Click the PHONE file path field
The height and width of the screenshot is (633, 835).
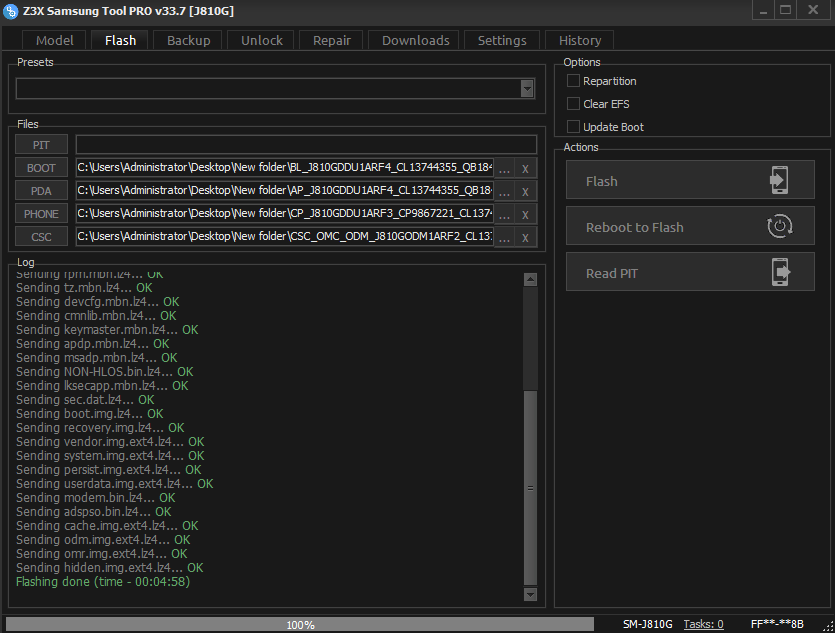[x=285, y=213]
